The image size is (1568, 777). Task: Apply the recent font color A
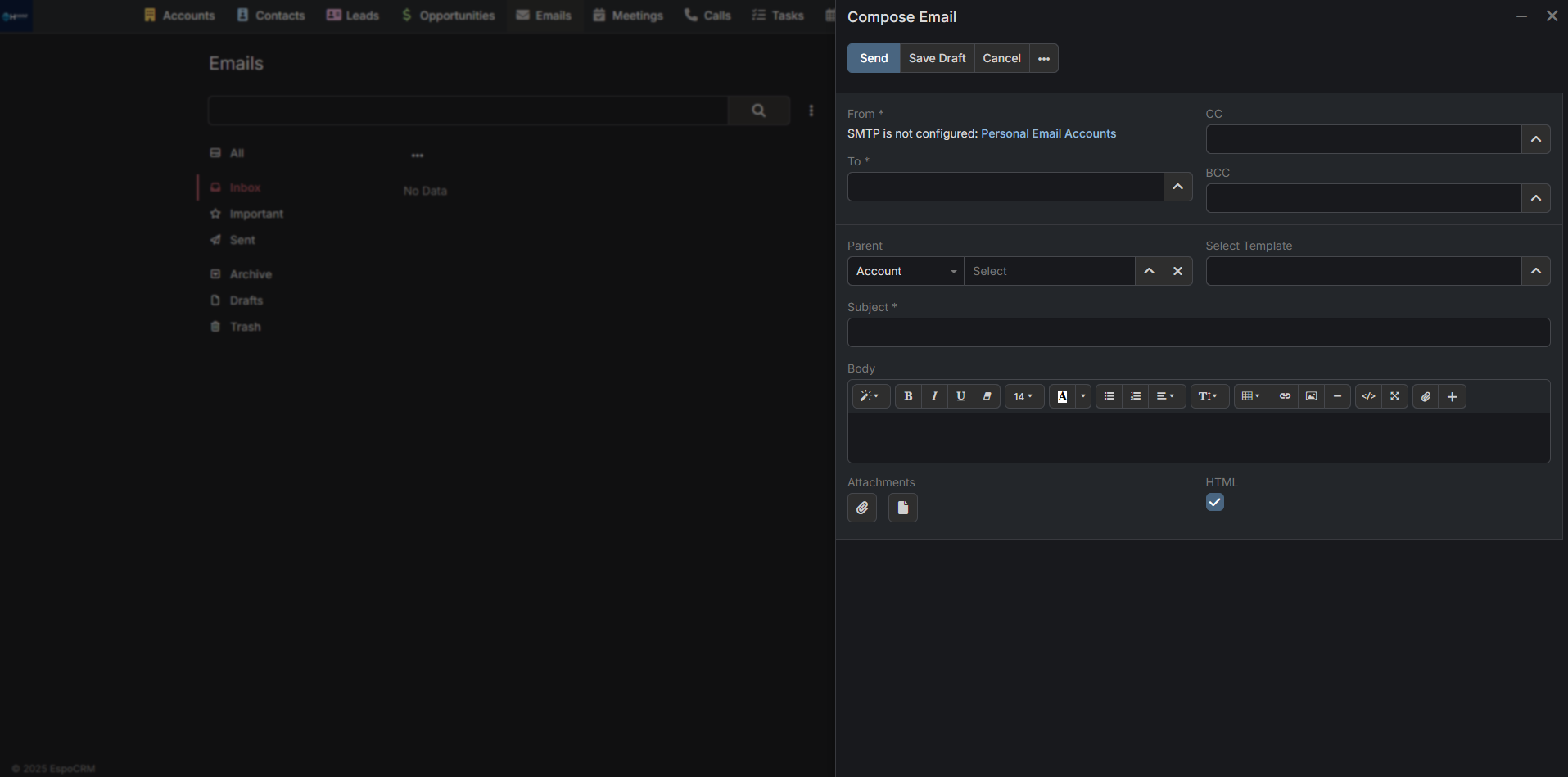(x=1062, y=396)
